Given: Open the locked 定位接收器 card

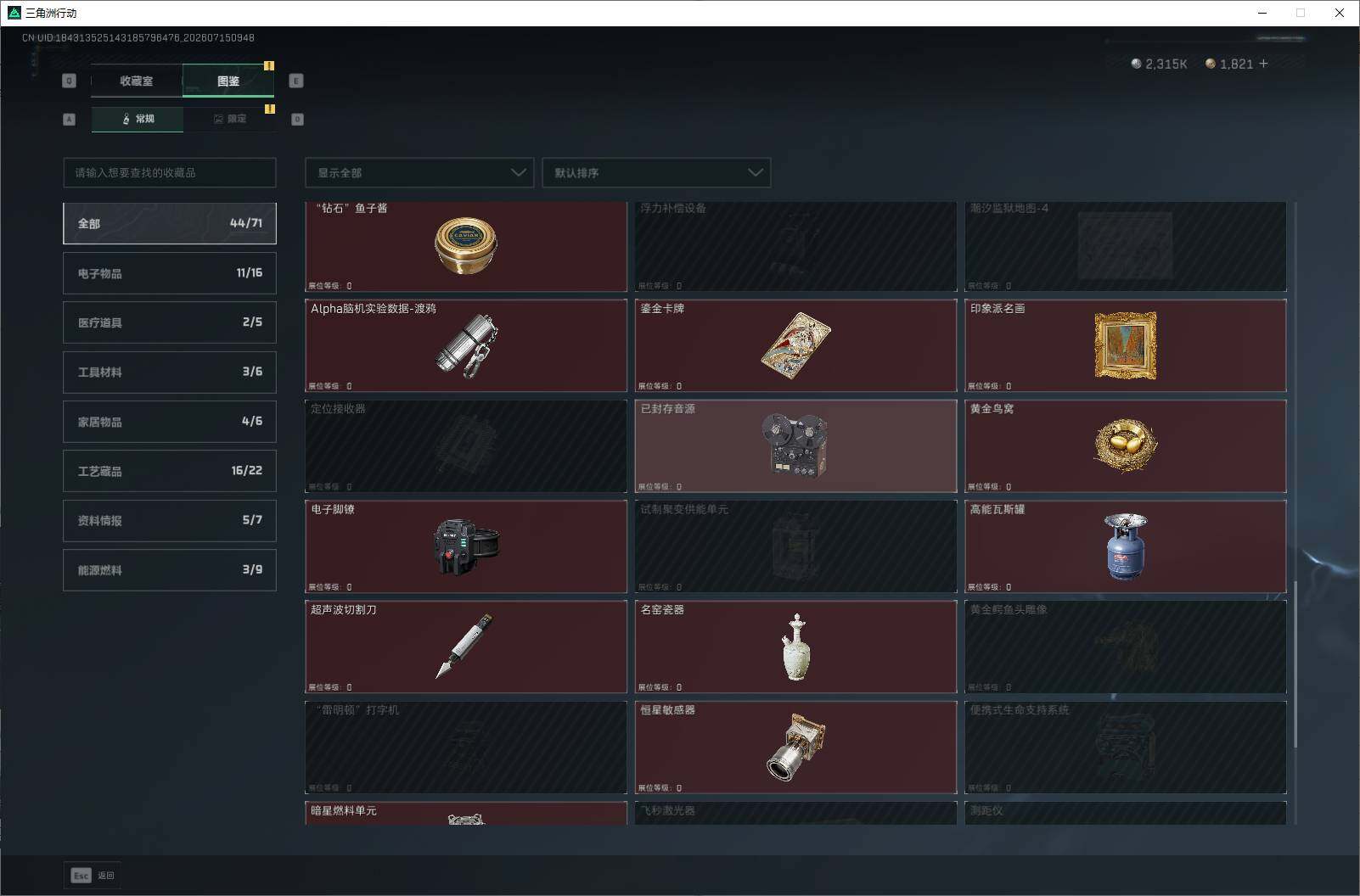Looking at the screenshot, I should [x=466, y=446].
